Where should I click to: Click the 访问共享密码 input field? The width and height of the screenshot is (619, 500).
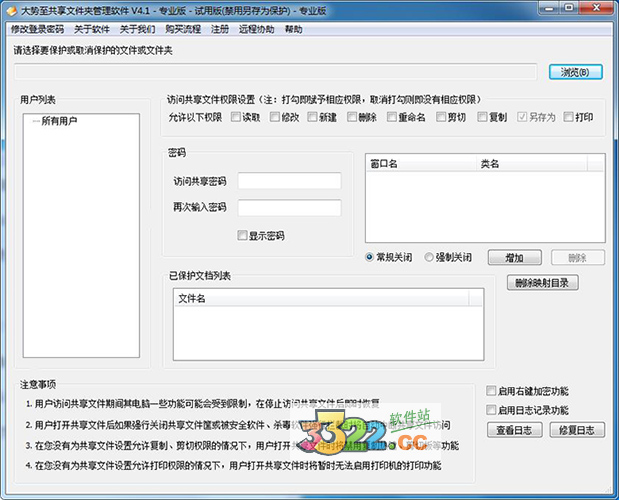click(x=289, y=181)
